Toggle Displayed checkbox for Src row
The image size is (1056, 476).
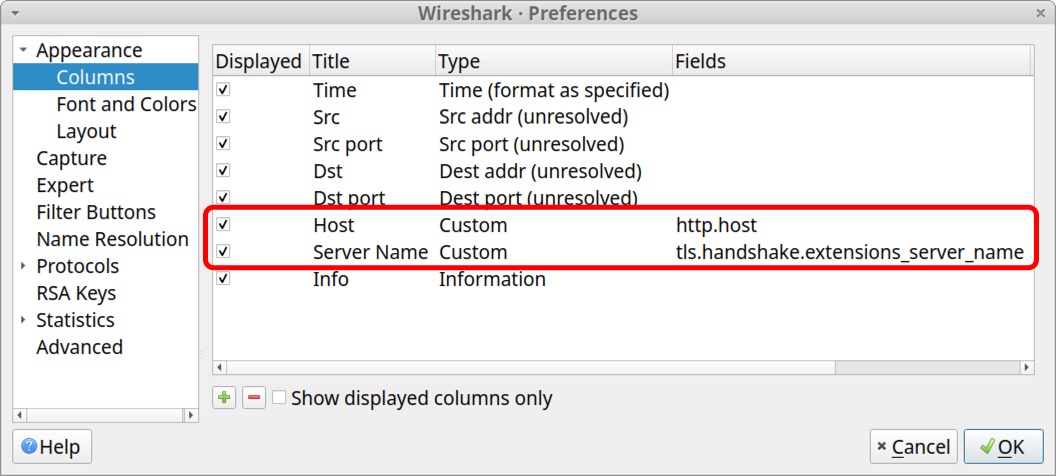pyautogui.click(x=224, y=116)
